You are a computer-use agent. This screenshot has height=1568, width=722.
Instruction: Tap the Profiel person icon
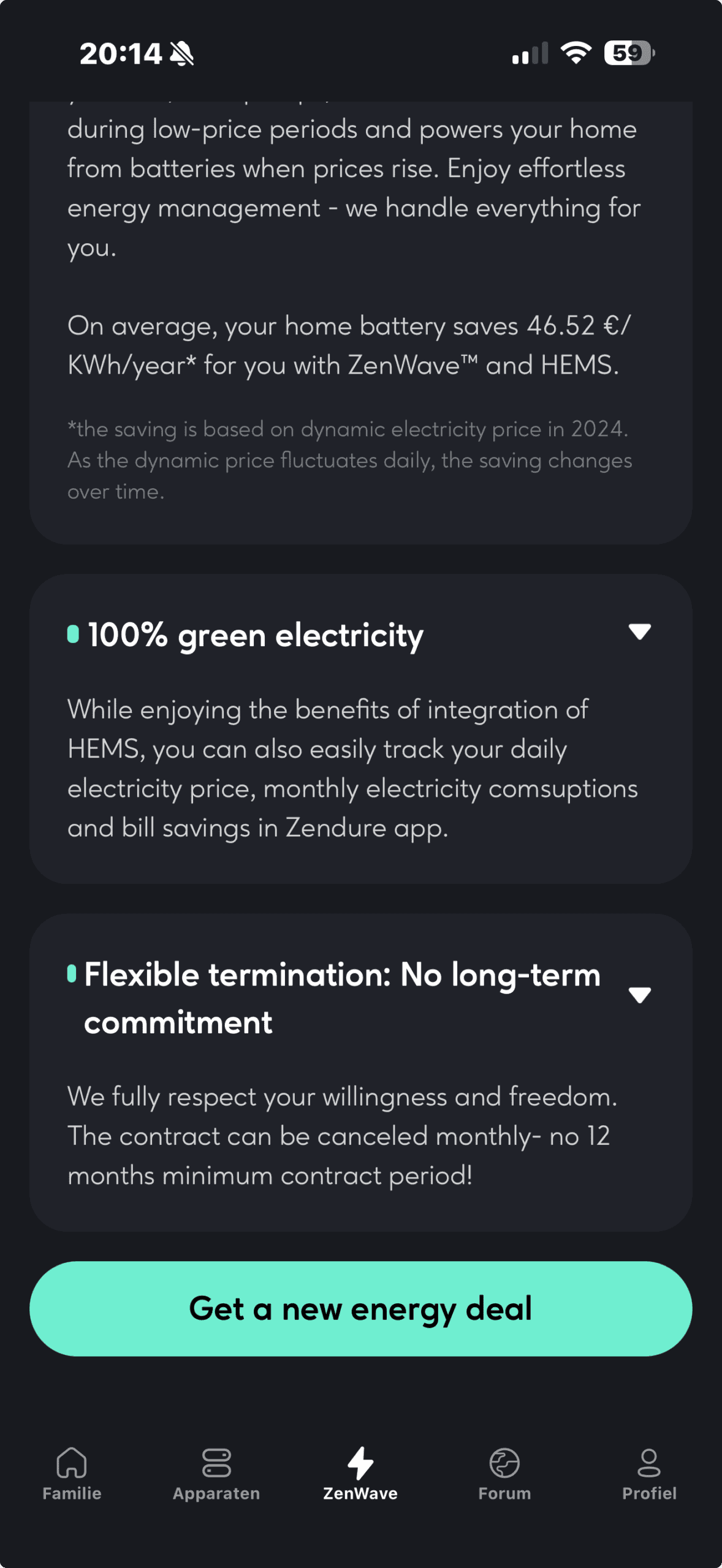coord(649,1462)
